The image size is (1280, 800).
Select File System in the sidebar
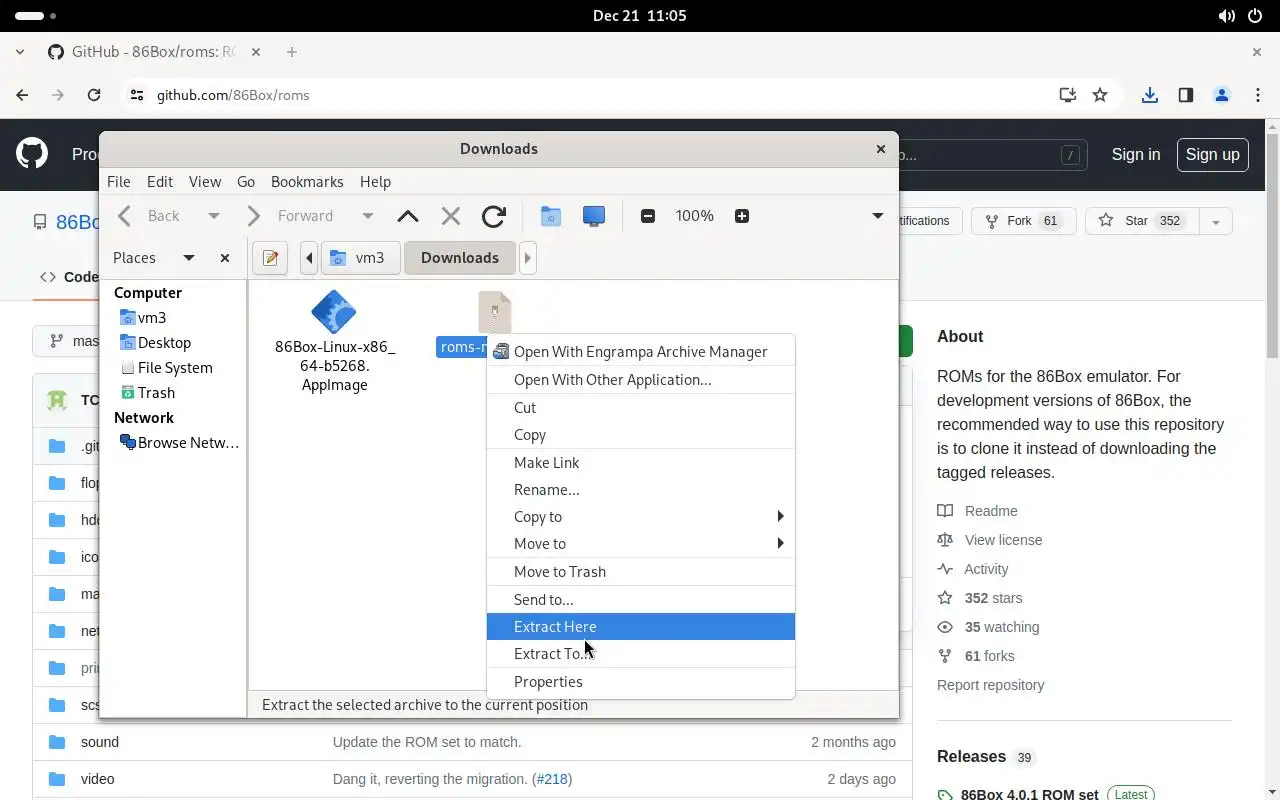[x=175, y=368]
